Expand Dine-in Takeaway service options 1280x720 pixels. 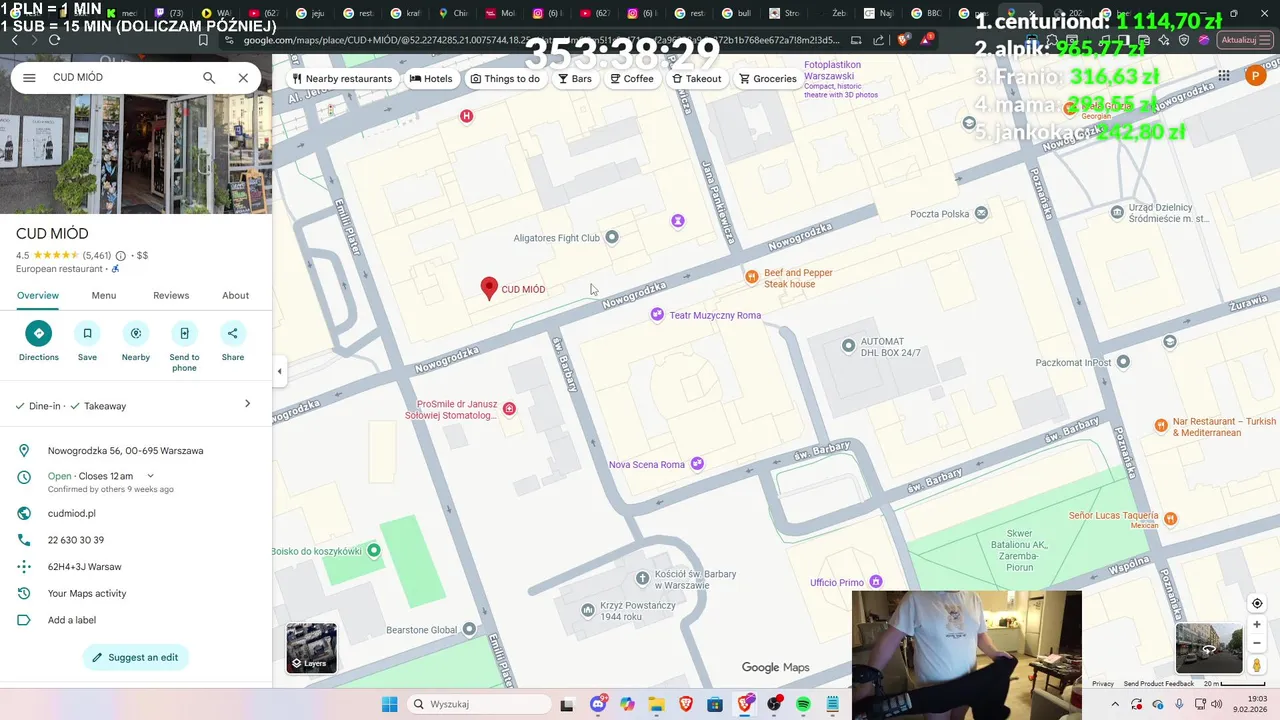tap(136, 405)
